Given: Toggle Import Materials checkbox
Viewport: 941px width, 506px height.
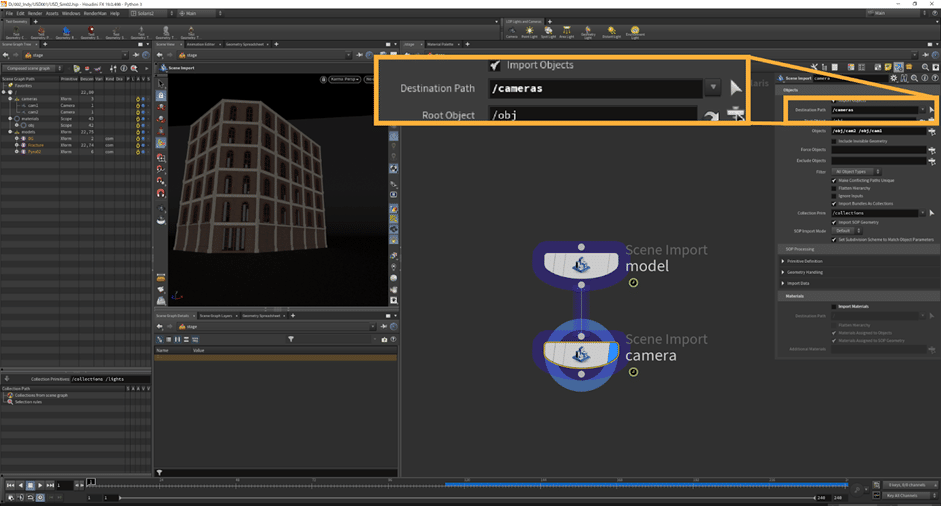Looking at the screenshot, I should click(832, 306).
